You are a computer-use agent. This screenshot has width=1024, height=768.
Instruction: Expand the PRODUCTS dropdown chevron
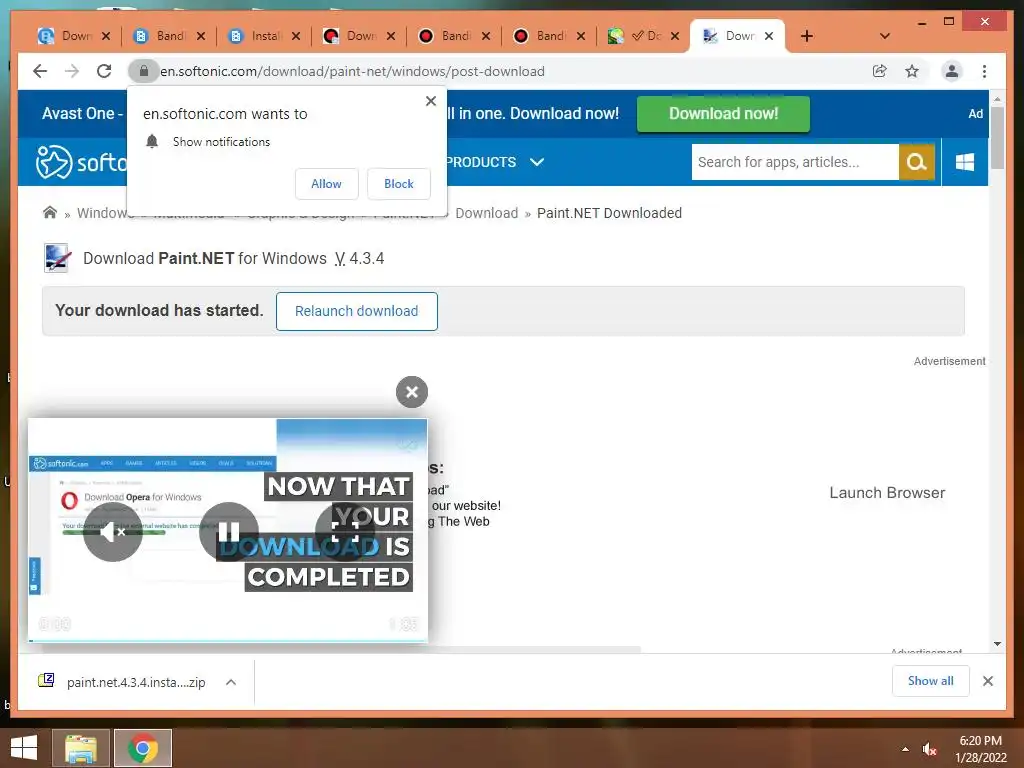coord(537,162)
